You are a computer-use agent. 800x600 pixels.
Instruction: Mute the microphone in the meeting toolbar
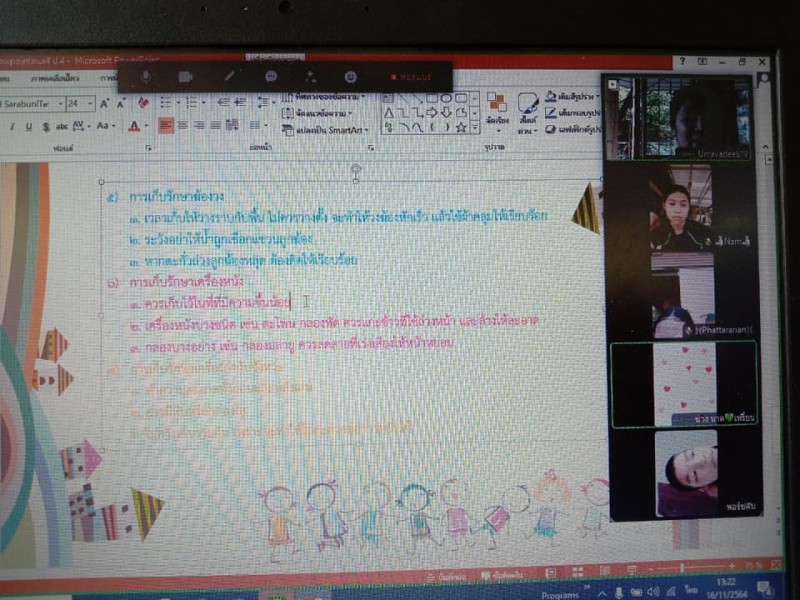[146, 77]
